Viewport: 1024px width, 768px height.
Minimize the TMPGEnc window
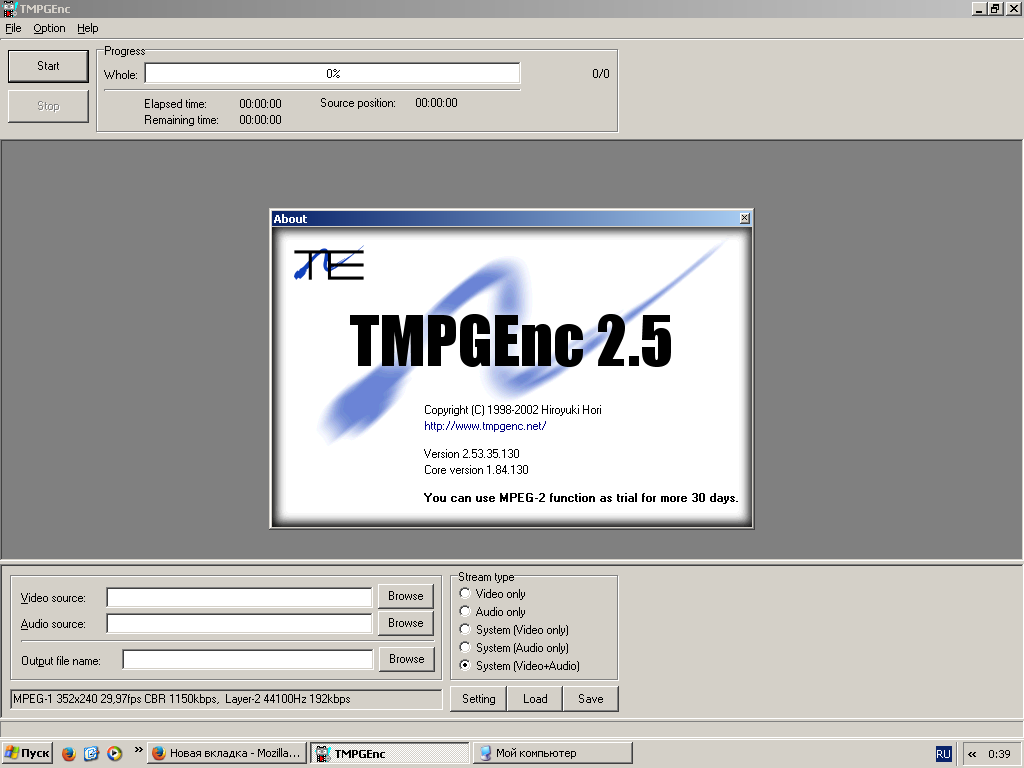[x=978, y=8]
